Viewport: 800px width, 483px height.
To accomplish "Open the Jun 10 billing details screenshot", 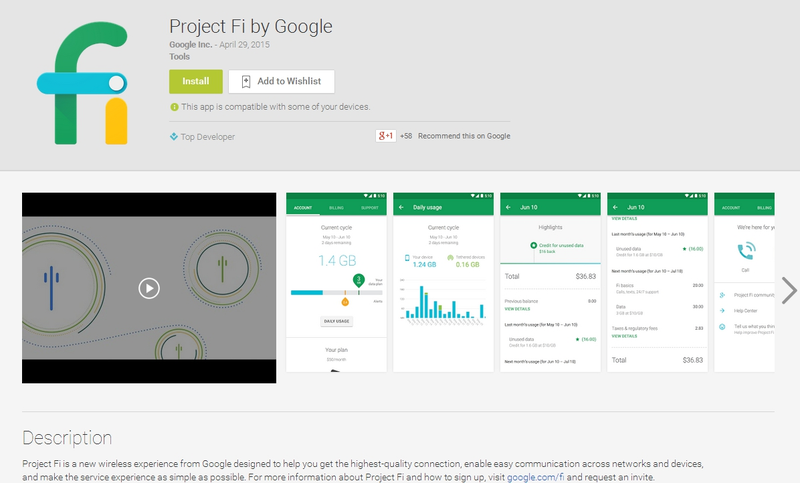I will (658, 282).
